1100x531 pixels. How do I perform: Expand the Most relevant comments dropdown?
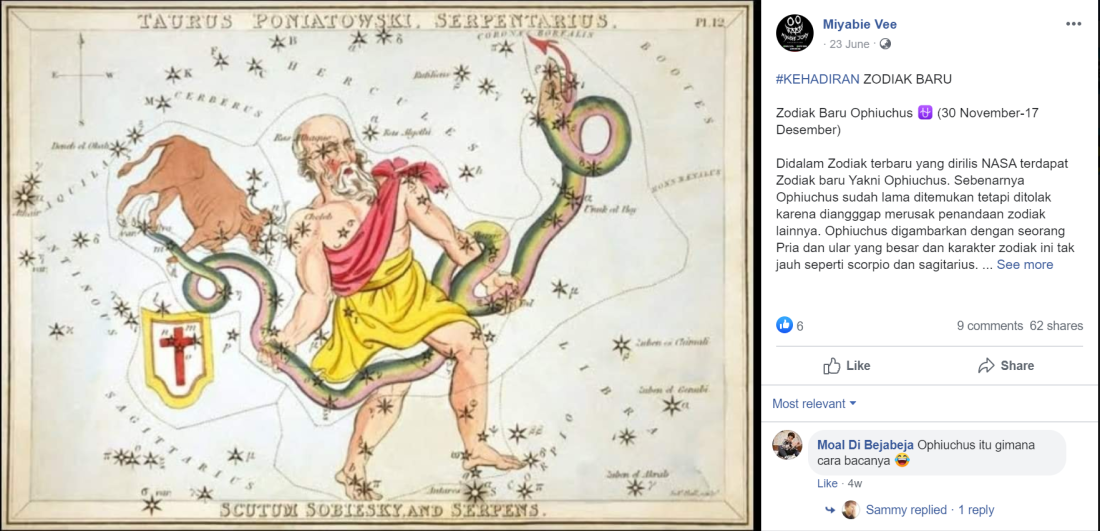click(x=814, y=403)
